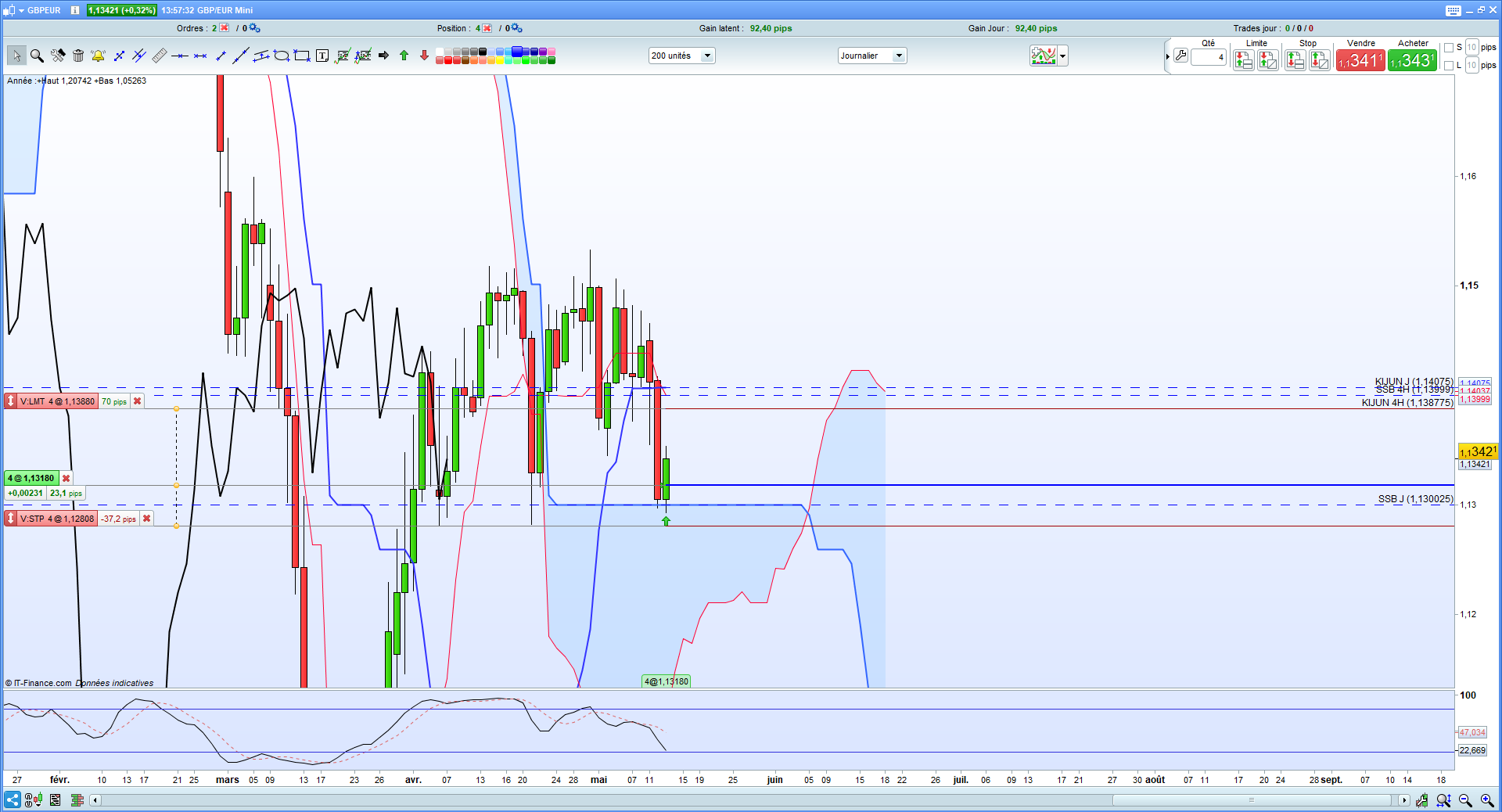Screen dimensions: 1502x812
Task: Select the V:STP order move handle
Action: [x=11, y=519]
